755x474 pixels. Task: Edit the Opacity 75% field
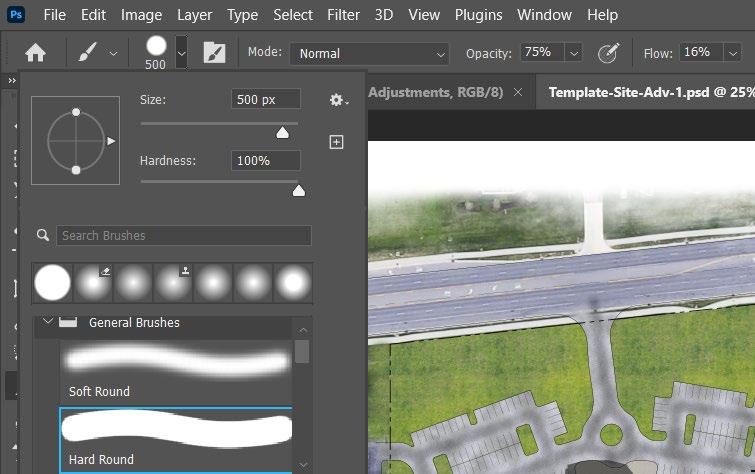click(542, 52)
